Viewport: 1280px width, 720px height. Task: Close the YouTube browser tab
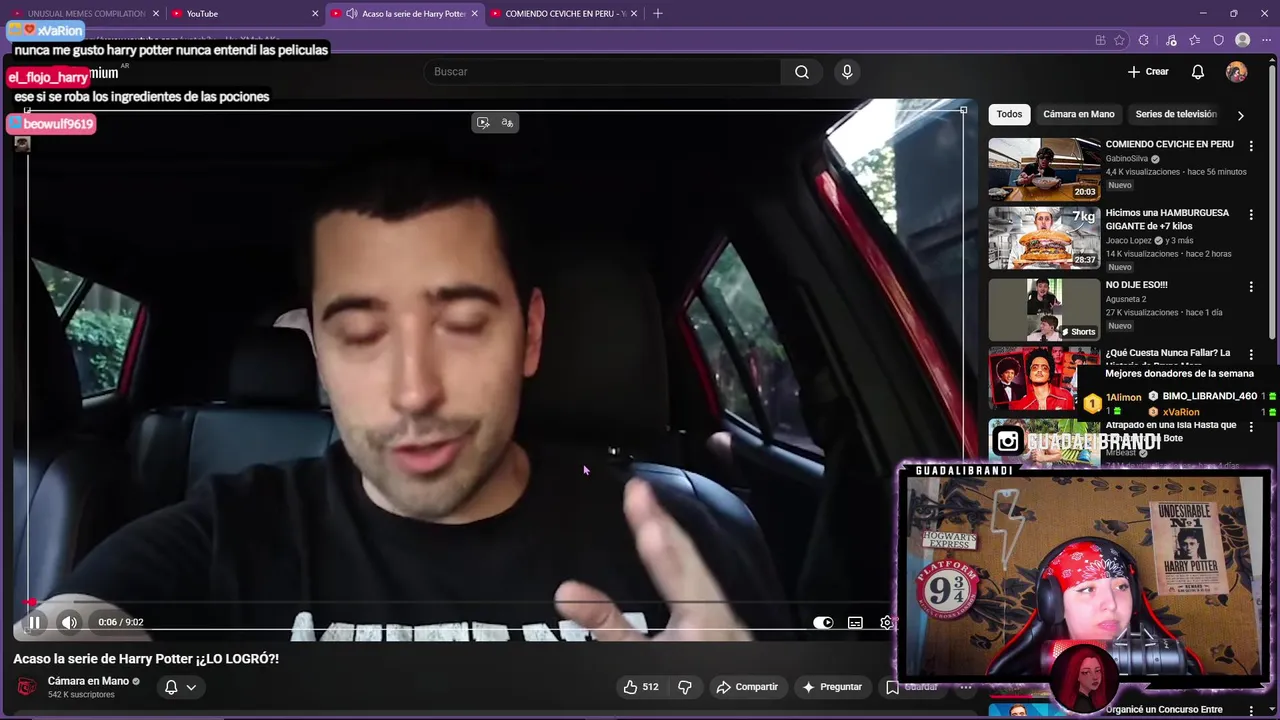pyautogui.click(x=315, y=13)
